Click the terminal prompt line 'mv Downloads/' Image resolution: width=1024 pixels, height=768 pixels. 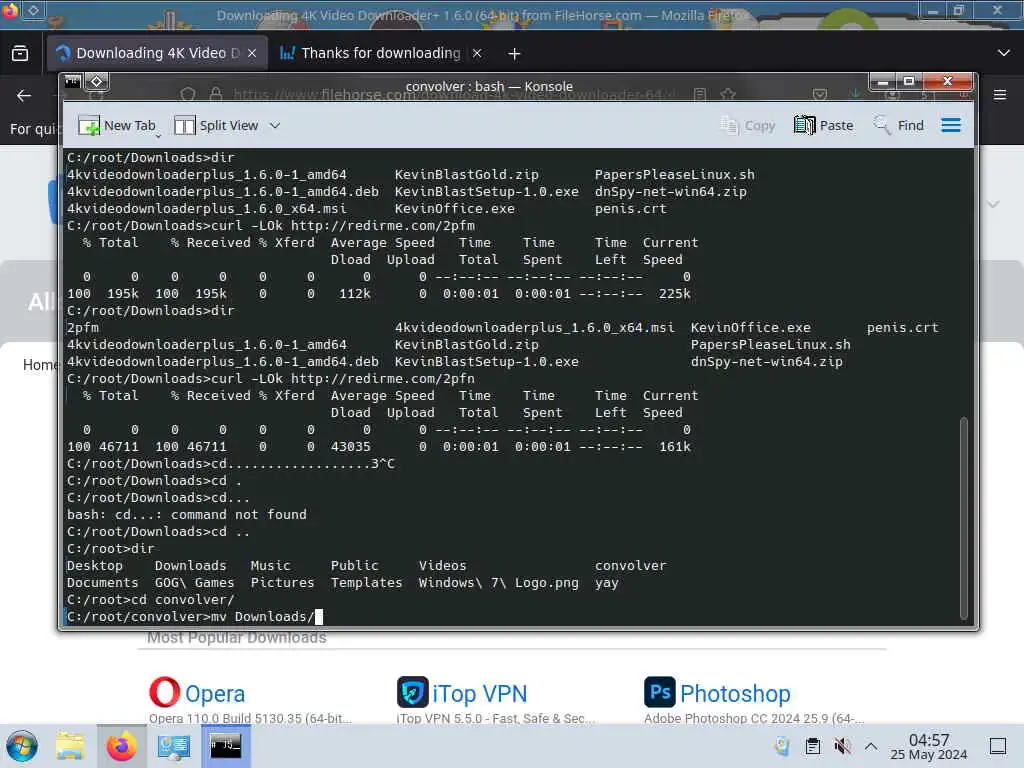point(195,616)
